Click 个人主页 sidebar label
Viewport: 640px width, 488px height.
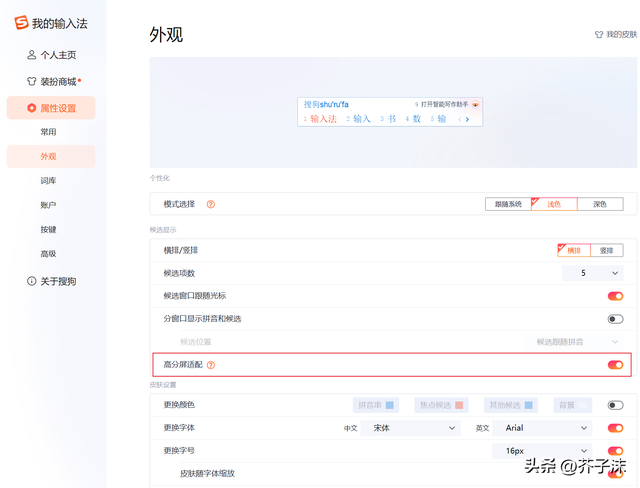(x=58, y=55)
